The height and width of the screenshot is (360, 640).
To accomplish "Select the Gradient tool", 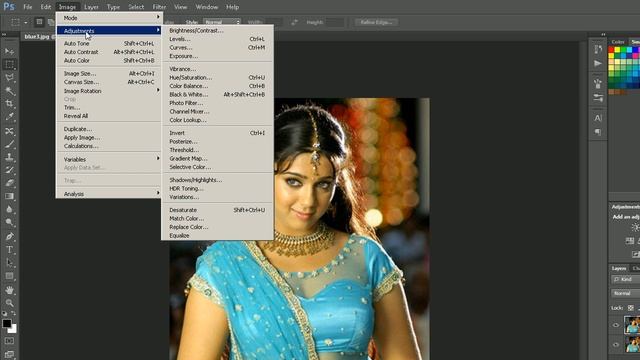I will pyautogui.click(x=9, y=196).
